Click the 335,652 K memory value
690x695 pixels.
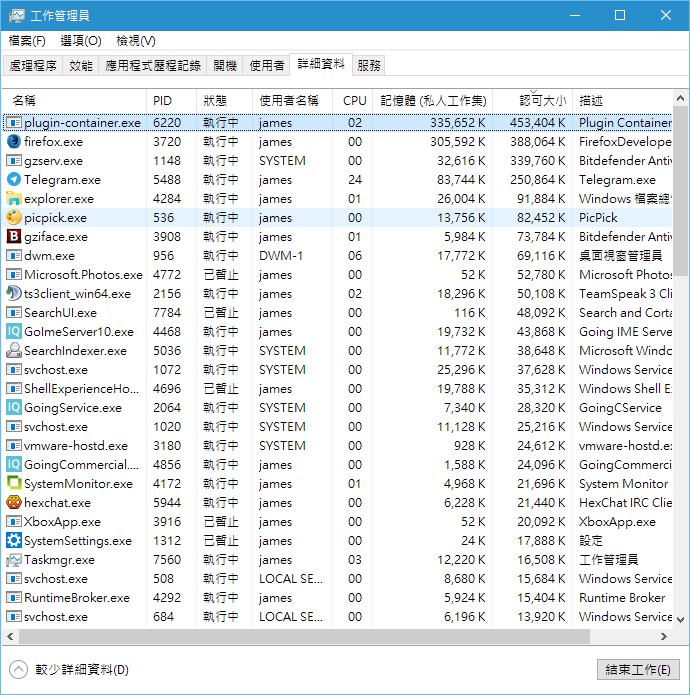tap(458, 122)
